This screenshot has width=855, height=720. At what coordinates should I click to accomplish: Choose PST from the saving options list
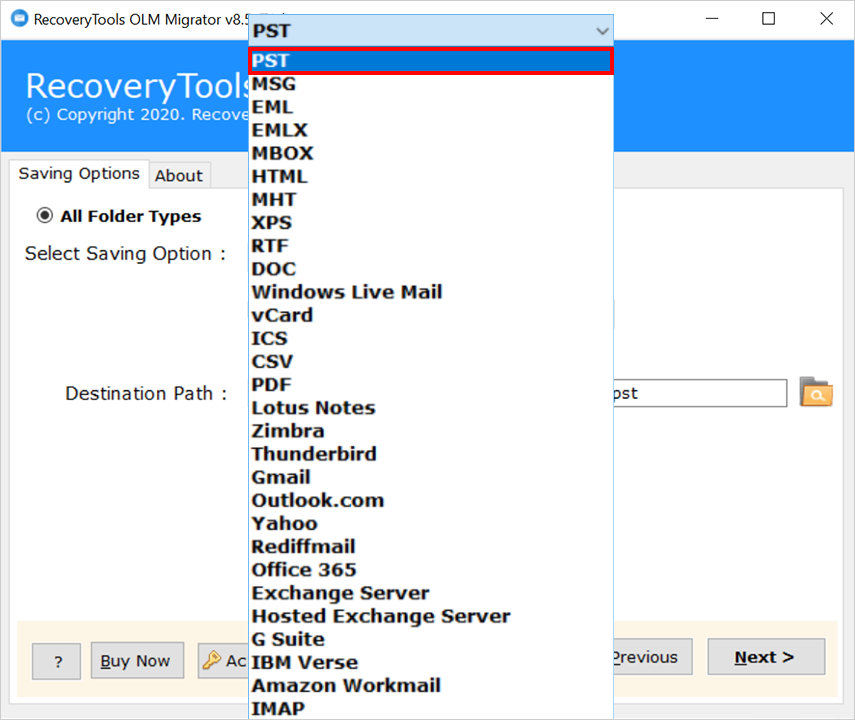[x=431, y=61]
